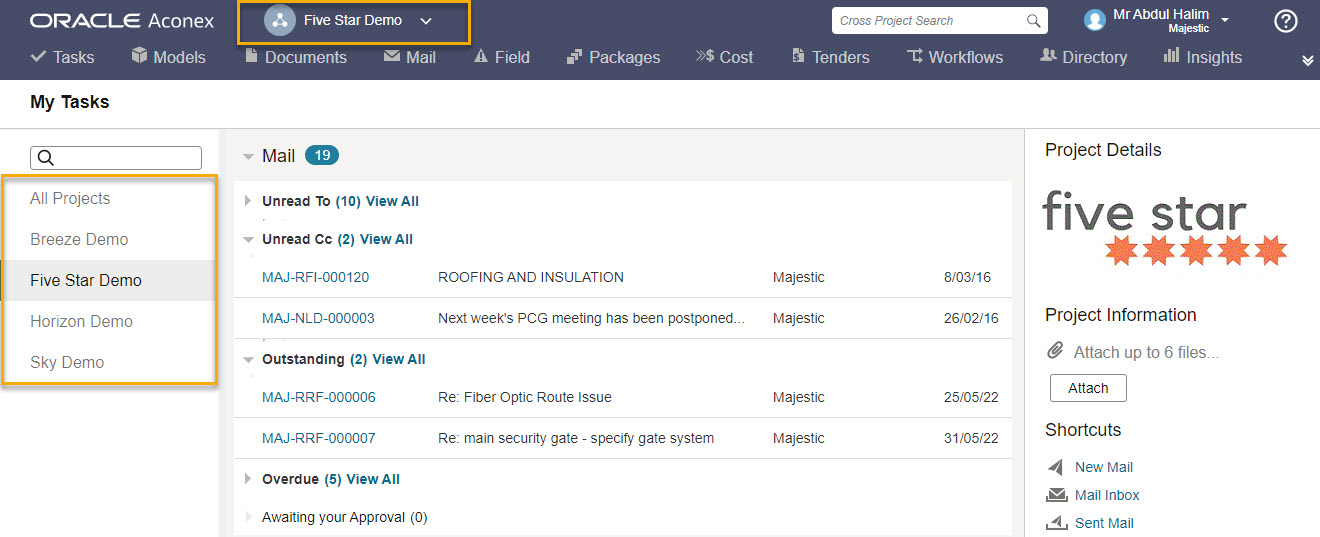Screen dimensions: 1320x537
Task: Open the New Mail shortcut
Action: point(1104,467)
